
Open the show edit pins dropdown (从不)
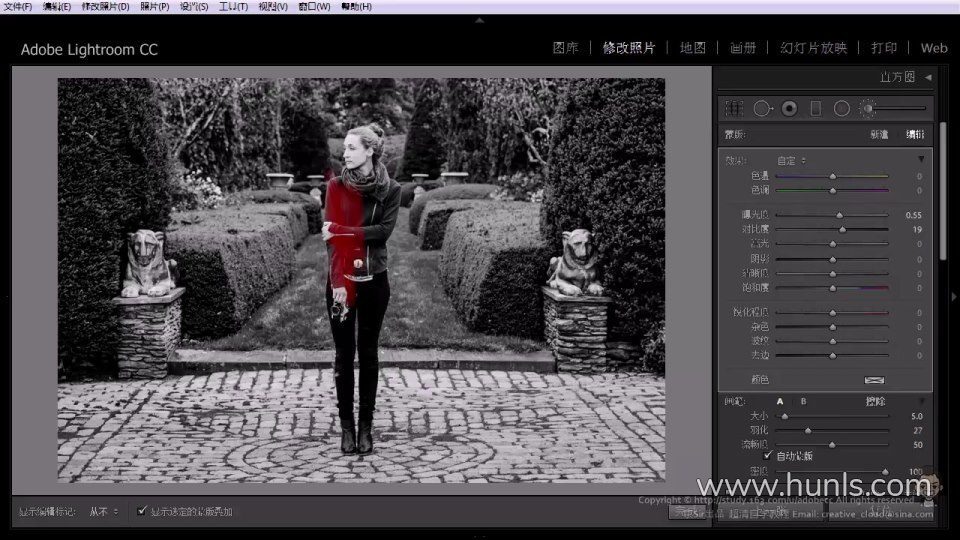[103, 511]
